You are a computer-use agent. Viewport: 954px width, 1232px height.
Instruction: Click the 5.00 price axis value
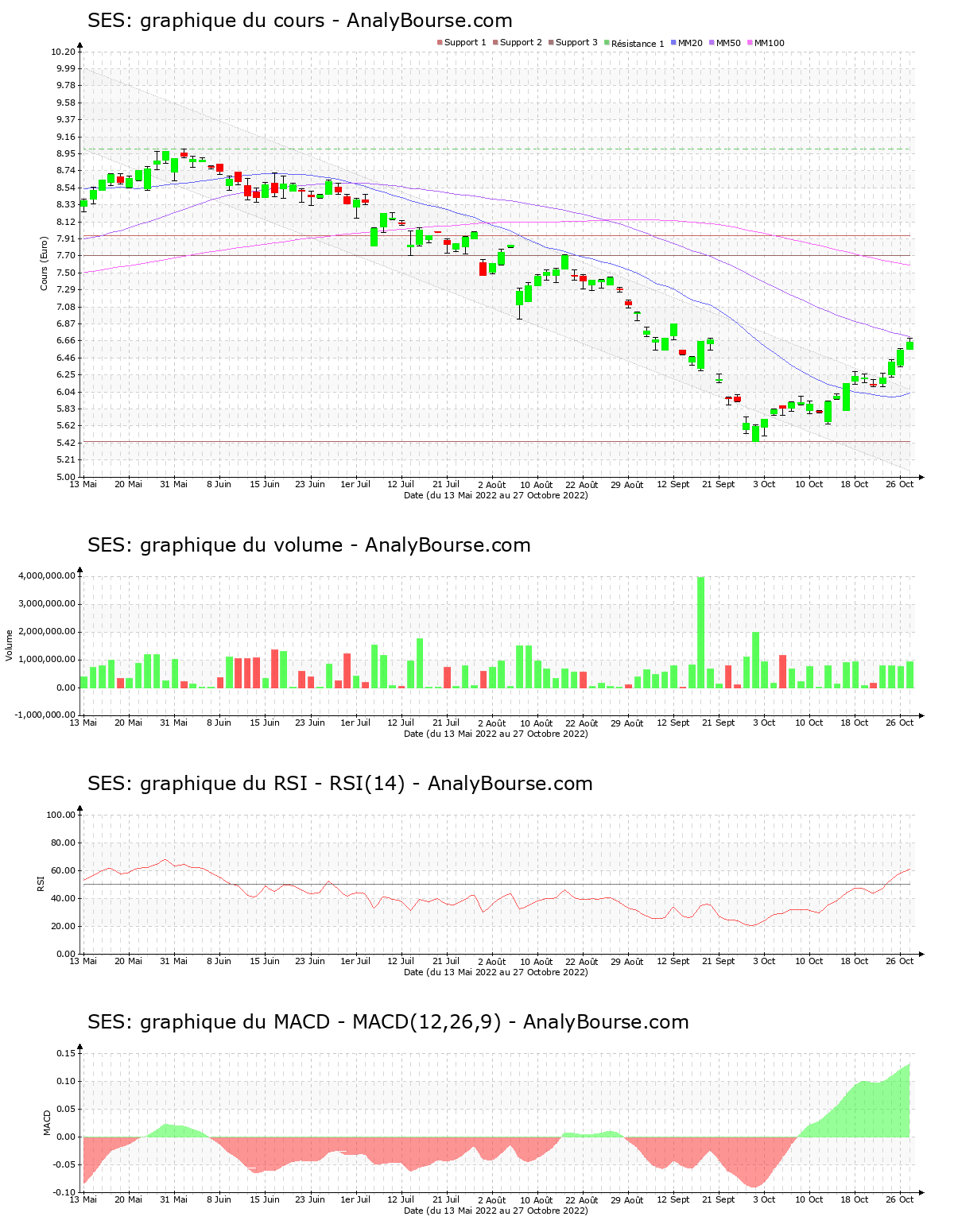pos(66,477)
